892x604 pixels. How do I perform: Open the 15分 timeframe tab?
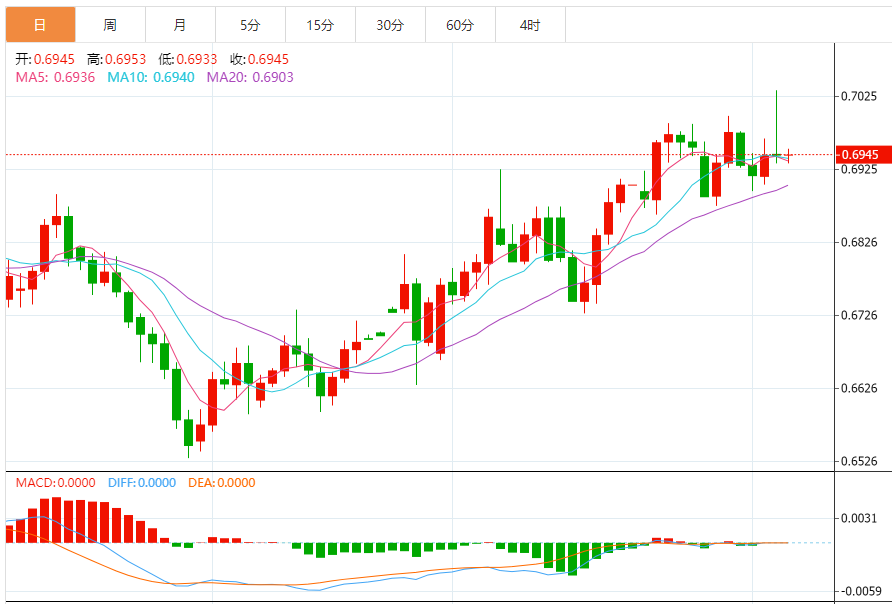coord(320,25)
